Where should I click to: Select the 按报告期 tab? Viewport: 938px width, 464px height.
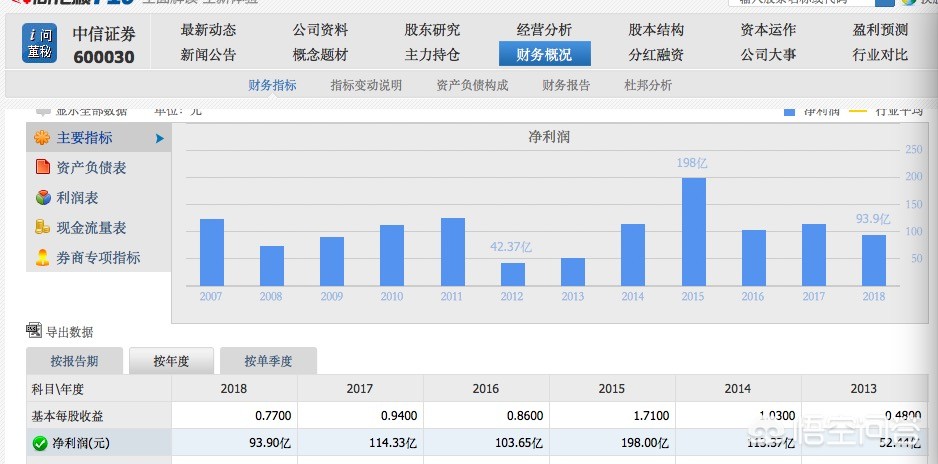[x=74, y=361]
